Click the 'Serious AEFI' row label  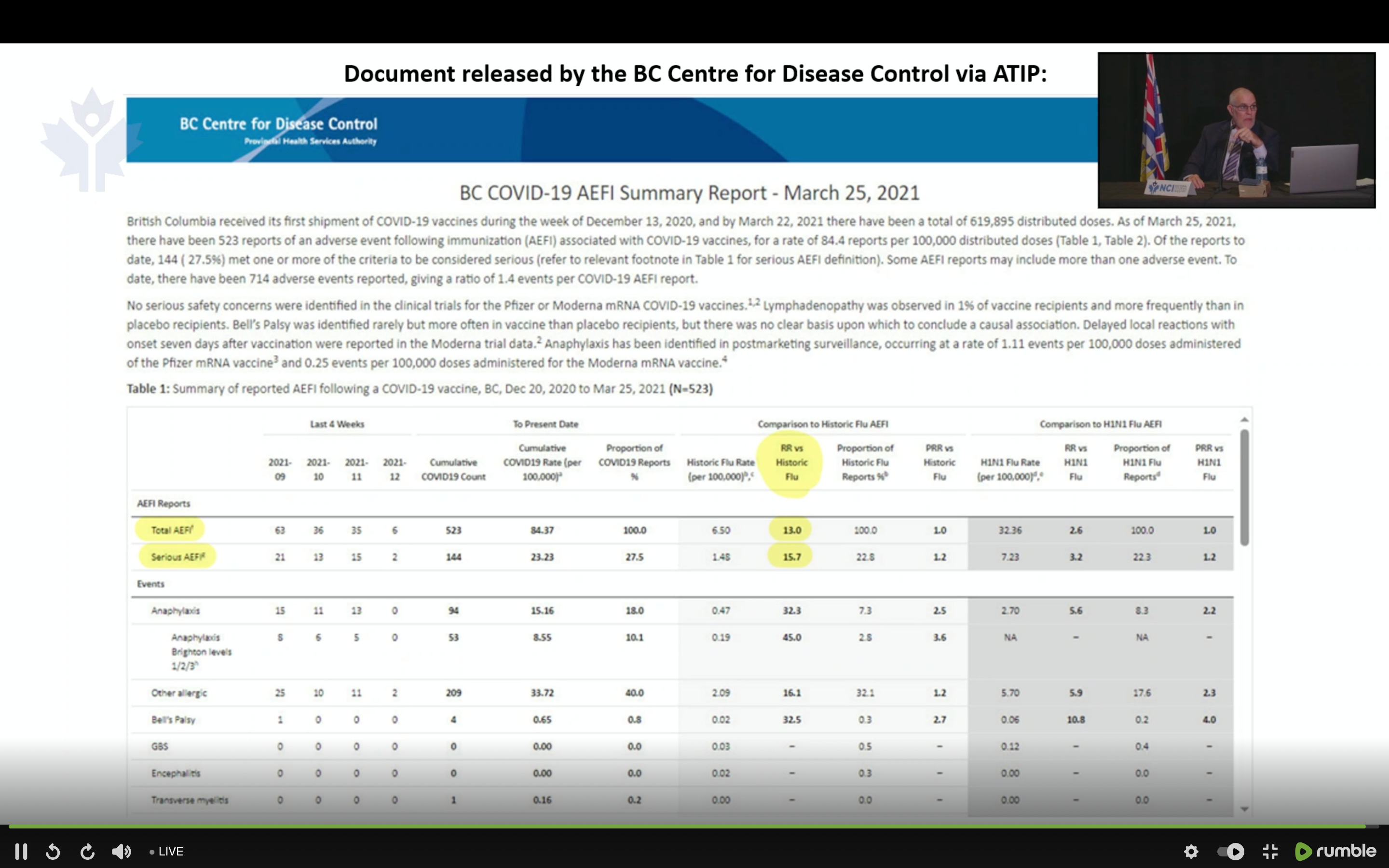coord(178,557)
